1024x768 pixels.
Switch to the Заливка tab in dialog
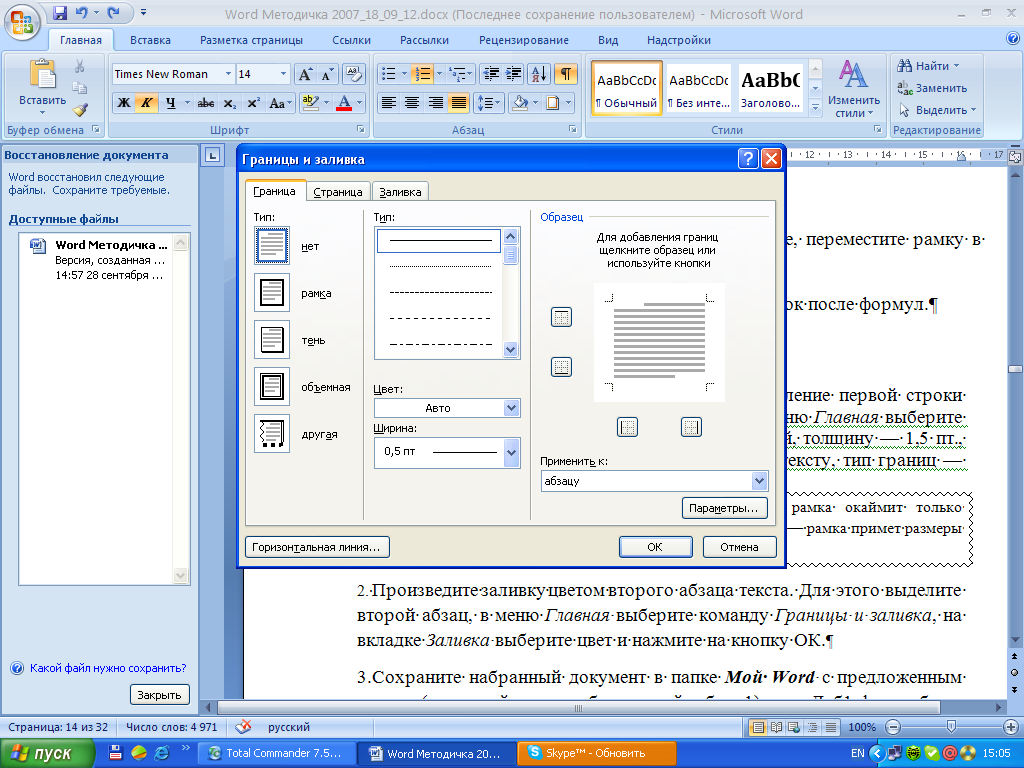click(x=400, y=192)
